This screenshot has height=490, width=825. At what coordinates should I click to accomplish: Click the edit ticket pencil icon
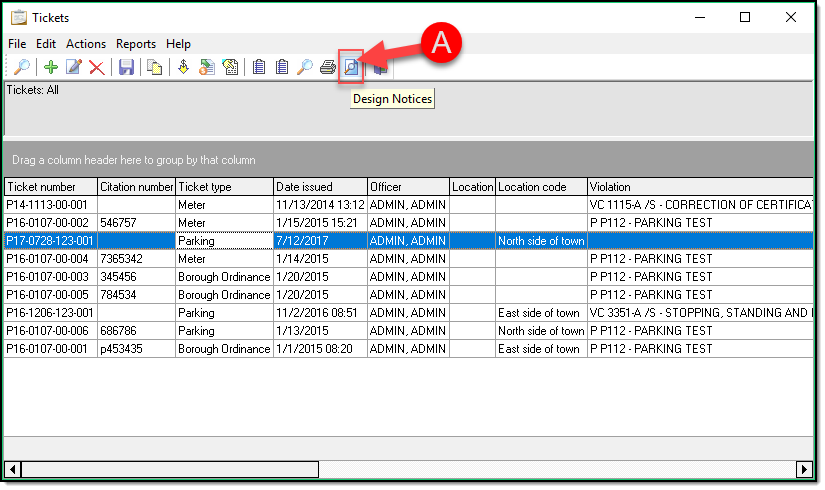pos(73,67)
